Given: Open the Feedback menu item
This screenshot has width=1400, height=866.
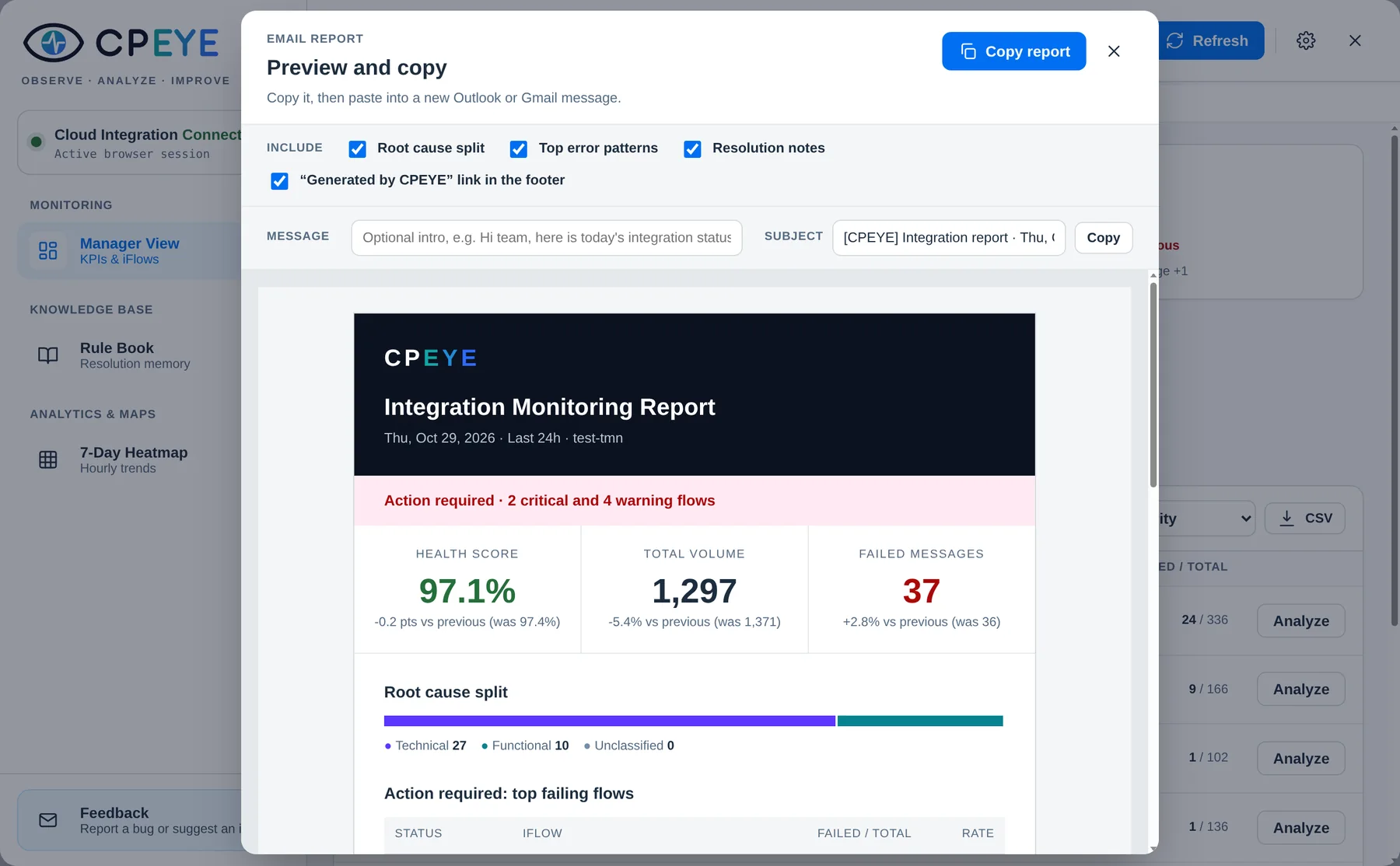Looking at the screenshot, I should pos(130,820).
